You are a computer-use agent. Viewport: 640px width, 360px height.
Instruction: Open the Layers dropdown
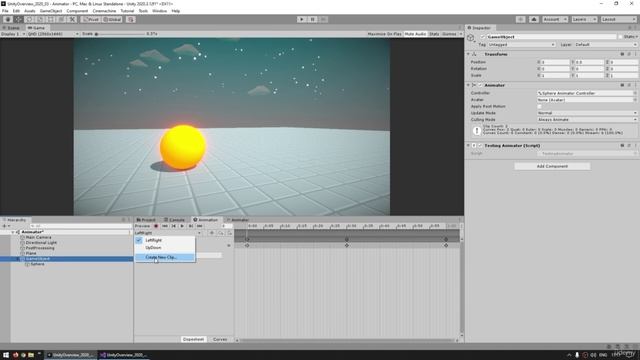584,19
